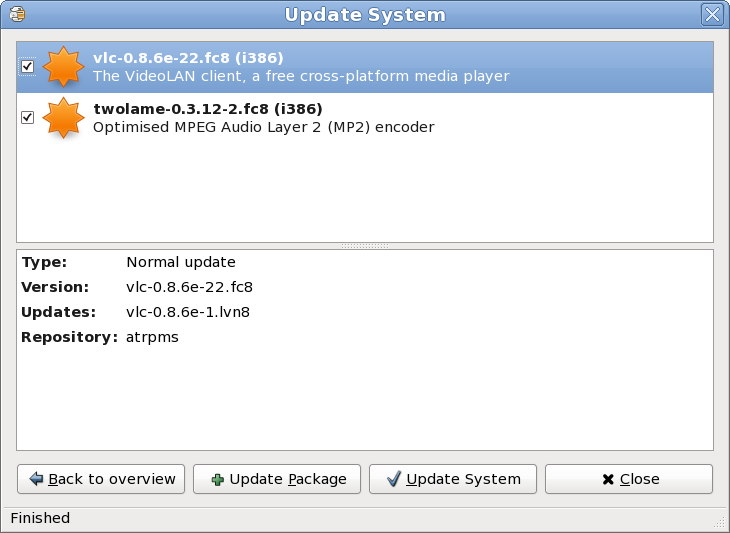Click the resize grip in the status bar corner
The width and height of the screenshot is (730, 533).
719,522
